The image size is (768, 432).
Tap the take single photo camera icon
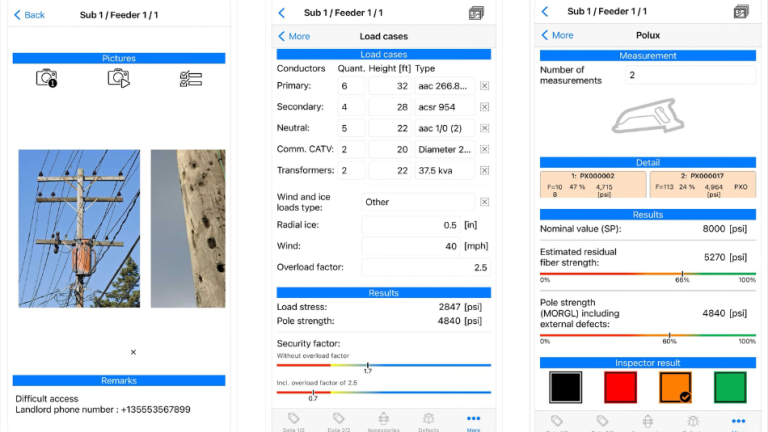(x=47, y=78)
